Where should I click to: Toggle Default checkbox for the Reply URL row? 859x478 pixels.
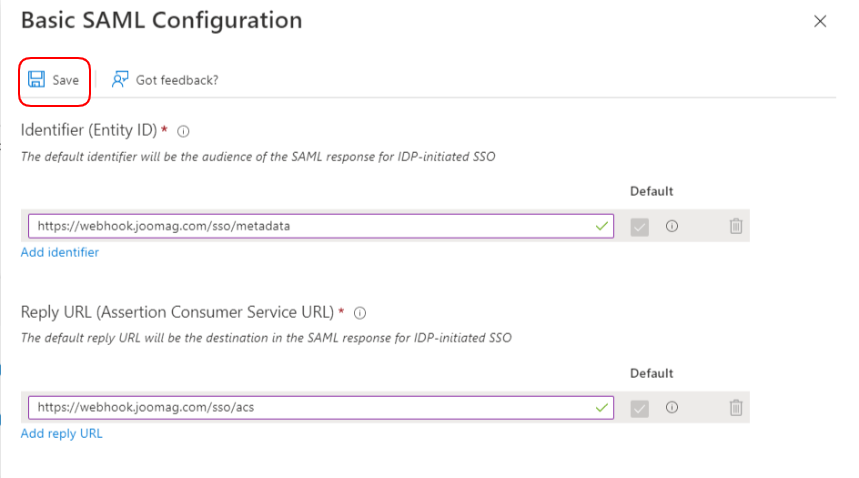[640, 408]
